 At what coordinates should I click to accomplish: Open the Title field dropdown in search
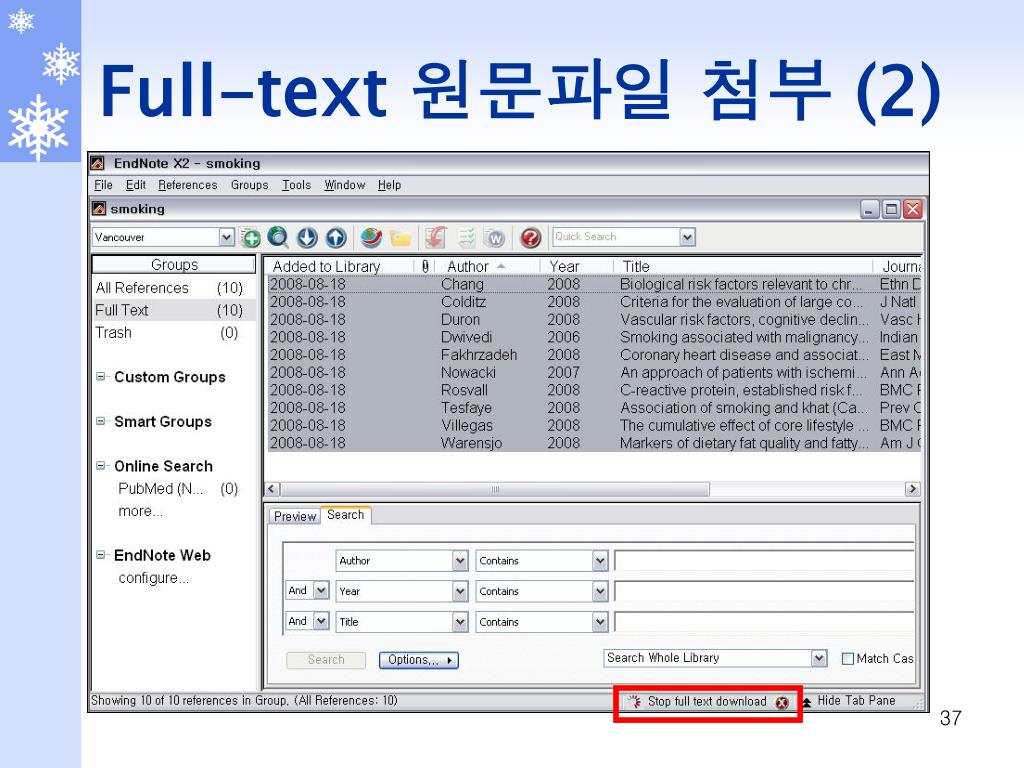460,622
